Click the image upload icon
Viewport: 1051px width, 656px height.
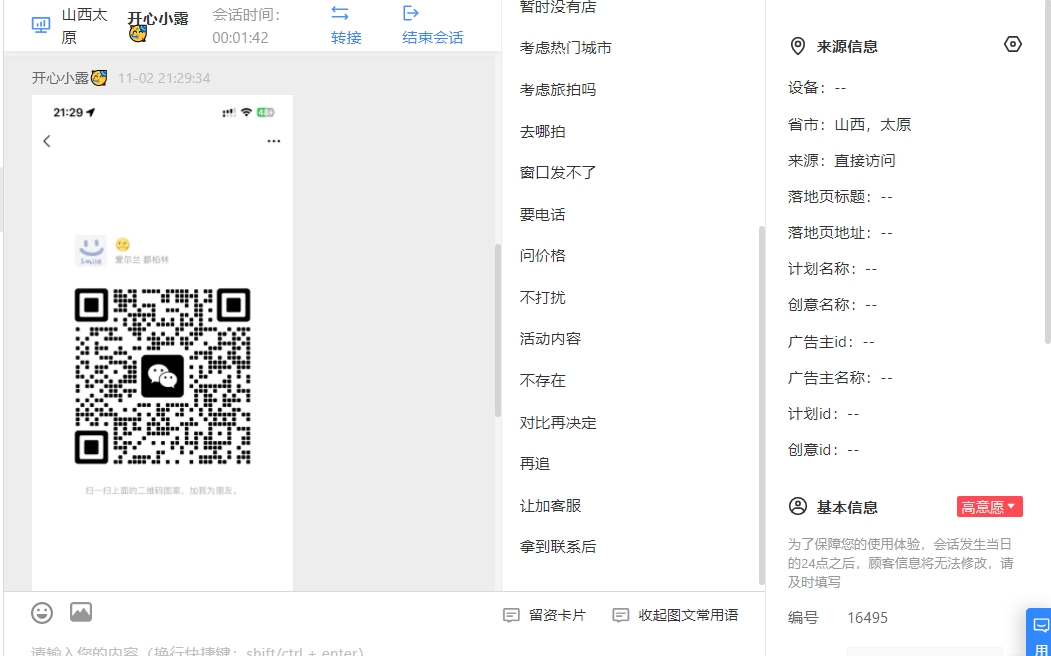[81, 612]
